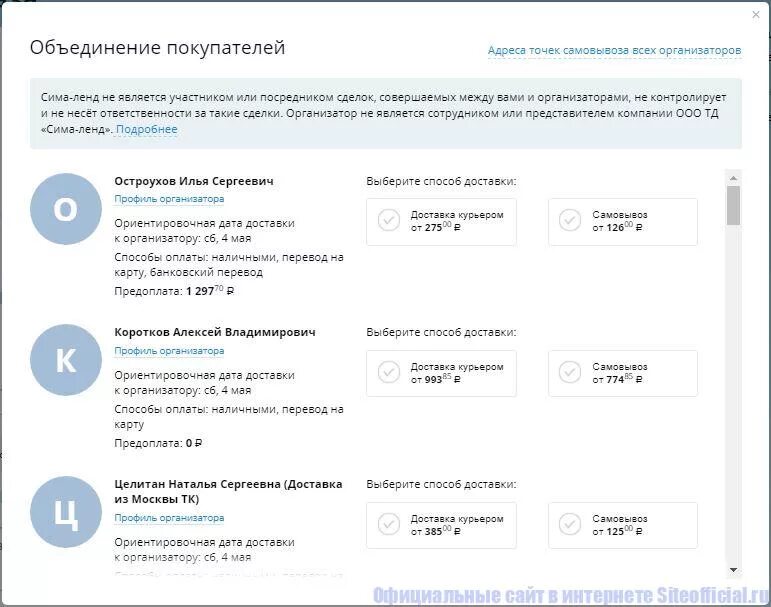Select Доставка курьером от 385 ₽ option

click(441, 525)
